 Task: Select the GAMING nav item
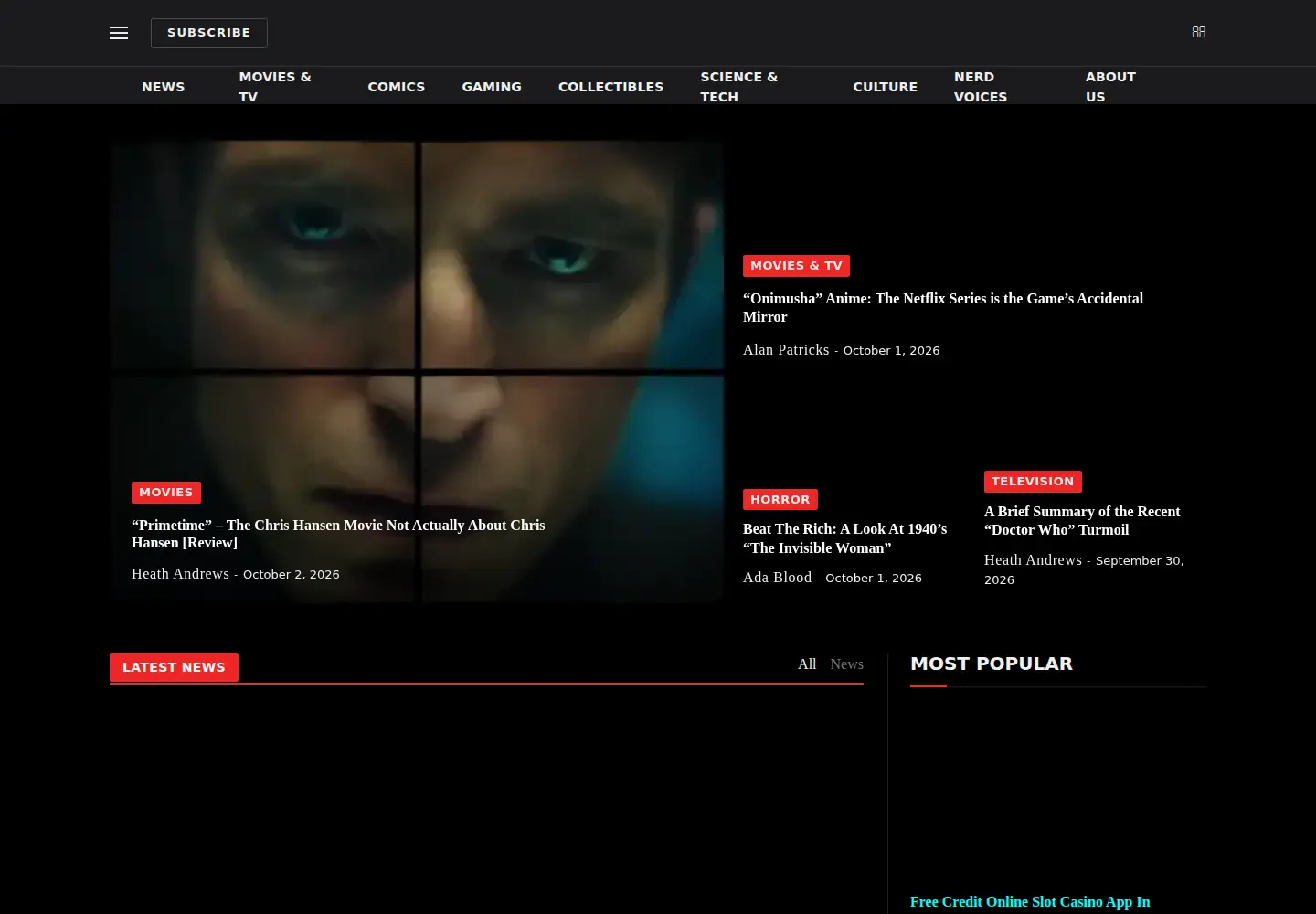point(492,87)
